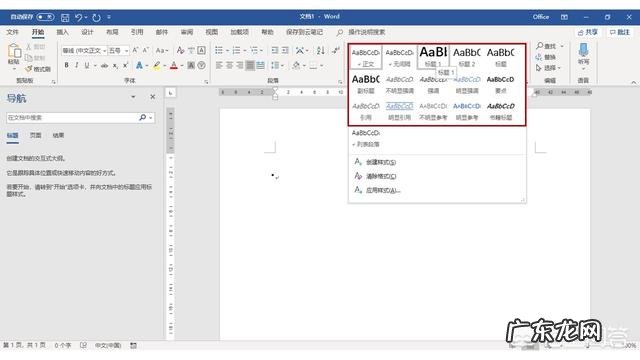This screenshot has width=640, height=360.
Task: Click the Redo arrow in title bar
Action: (x=96, y=17)
